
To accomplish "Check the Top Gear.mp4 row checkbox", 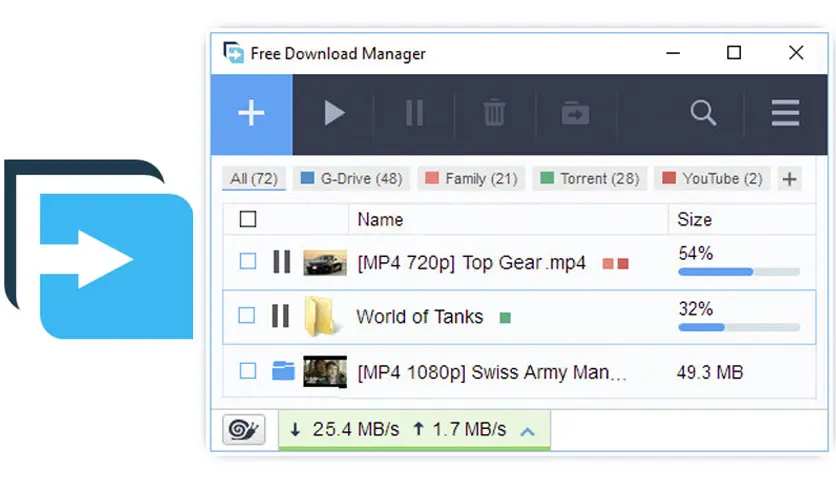I will point(248,262).
